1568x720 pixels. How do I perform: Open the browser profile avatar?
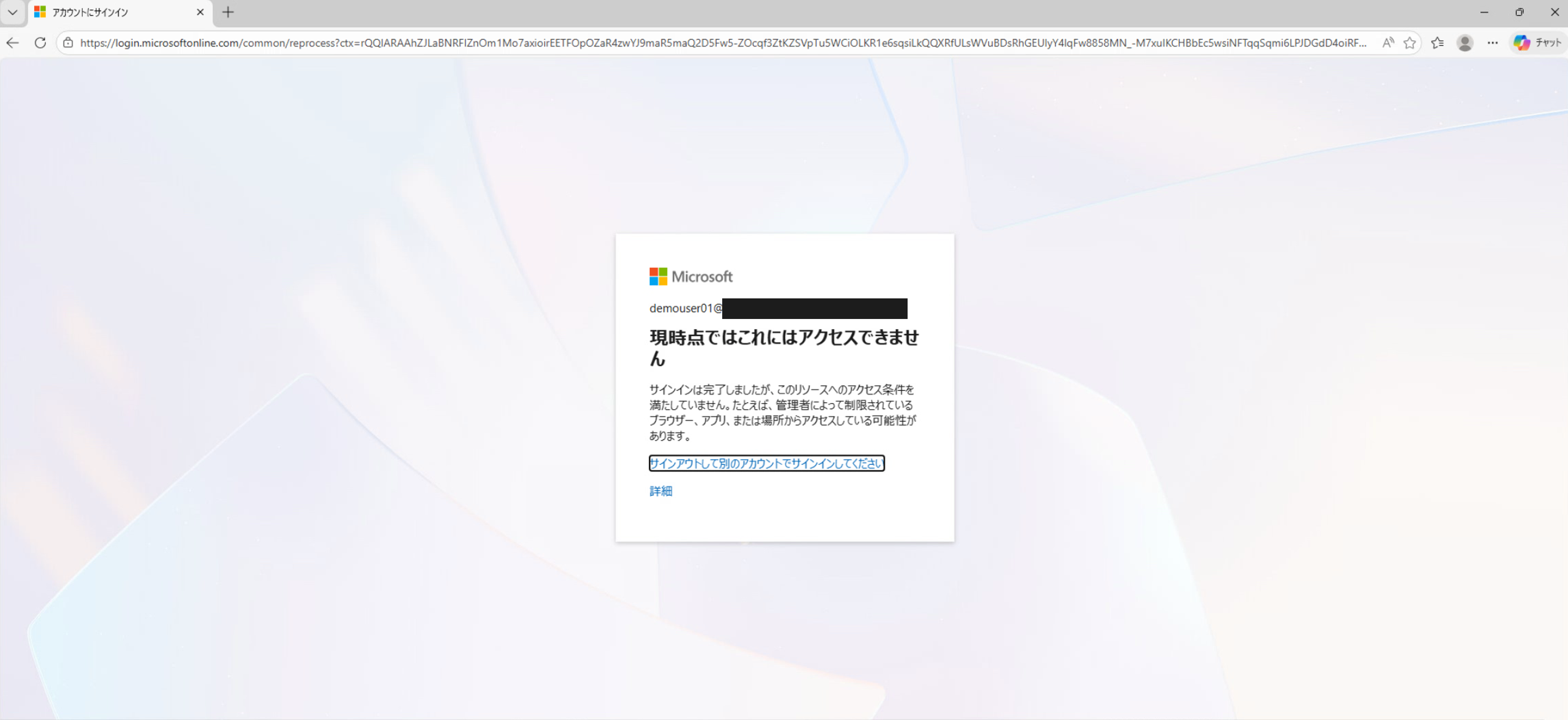click(1465, 43)
